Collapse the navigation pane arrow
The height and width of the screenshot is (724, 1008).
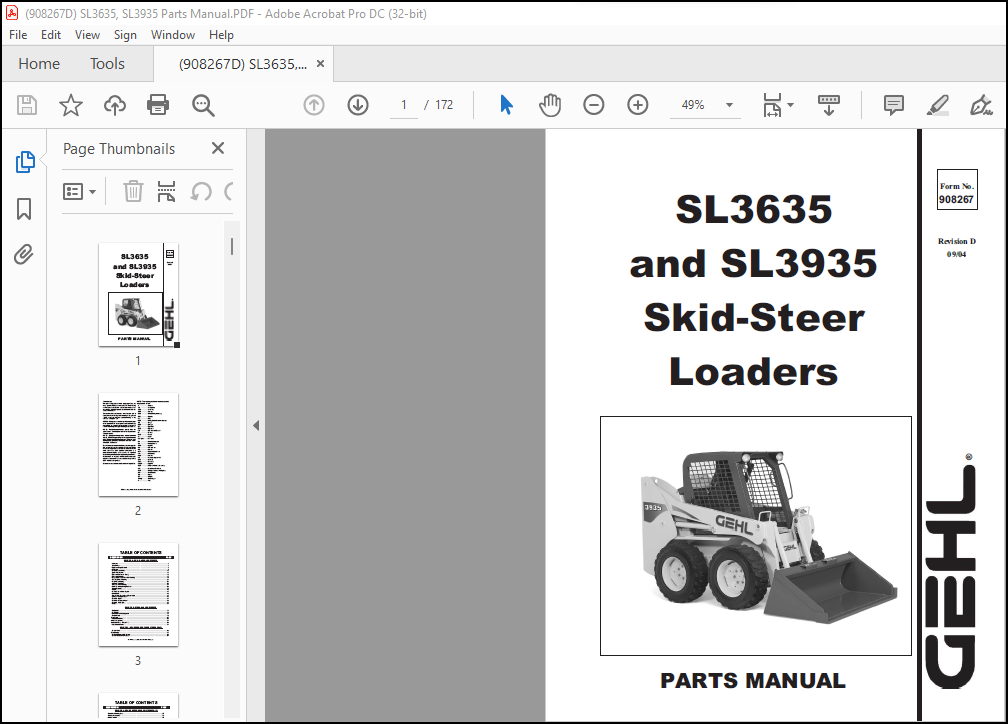pyautogui.click(x=256, y=426)
